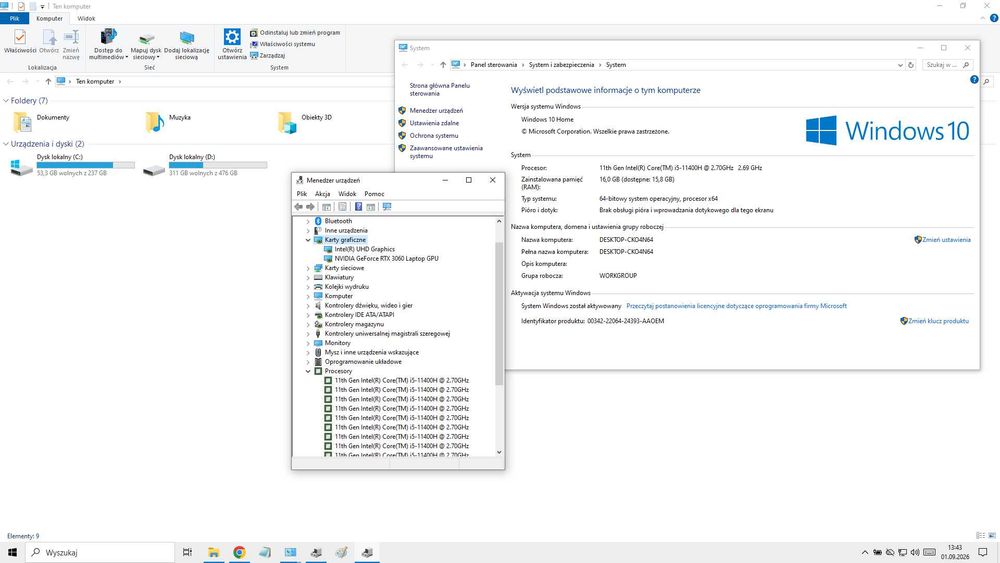This screenshot has height=563, width=1000.
Task: Select Dysk lokalny (C:) drive
Action: click(73, 165)
